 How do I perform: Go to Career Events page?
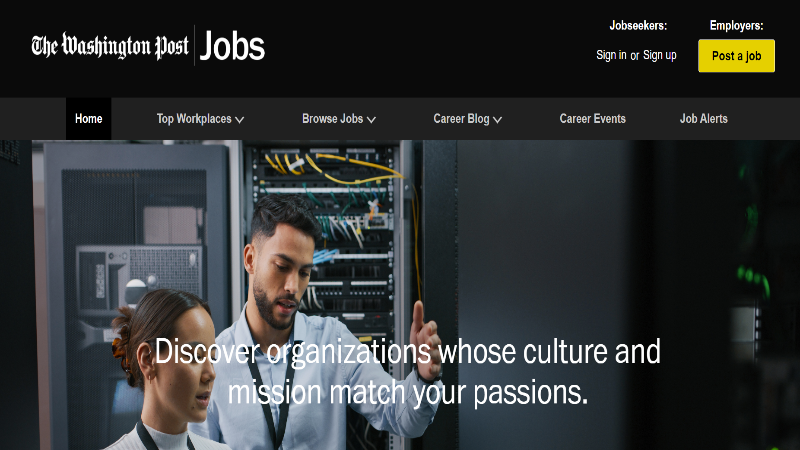592,119
